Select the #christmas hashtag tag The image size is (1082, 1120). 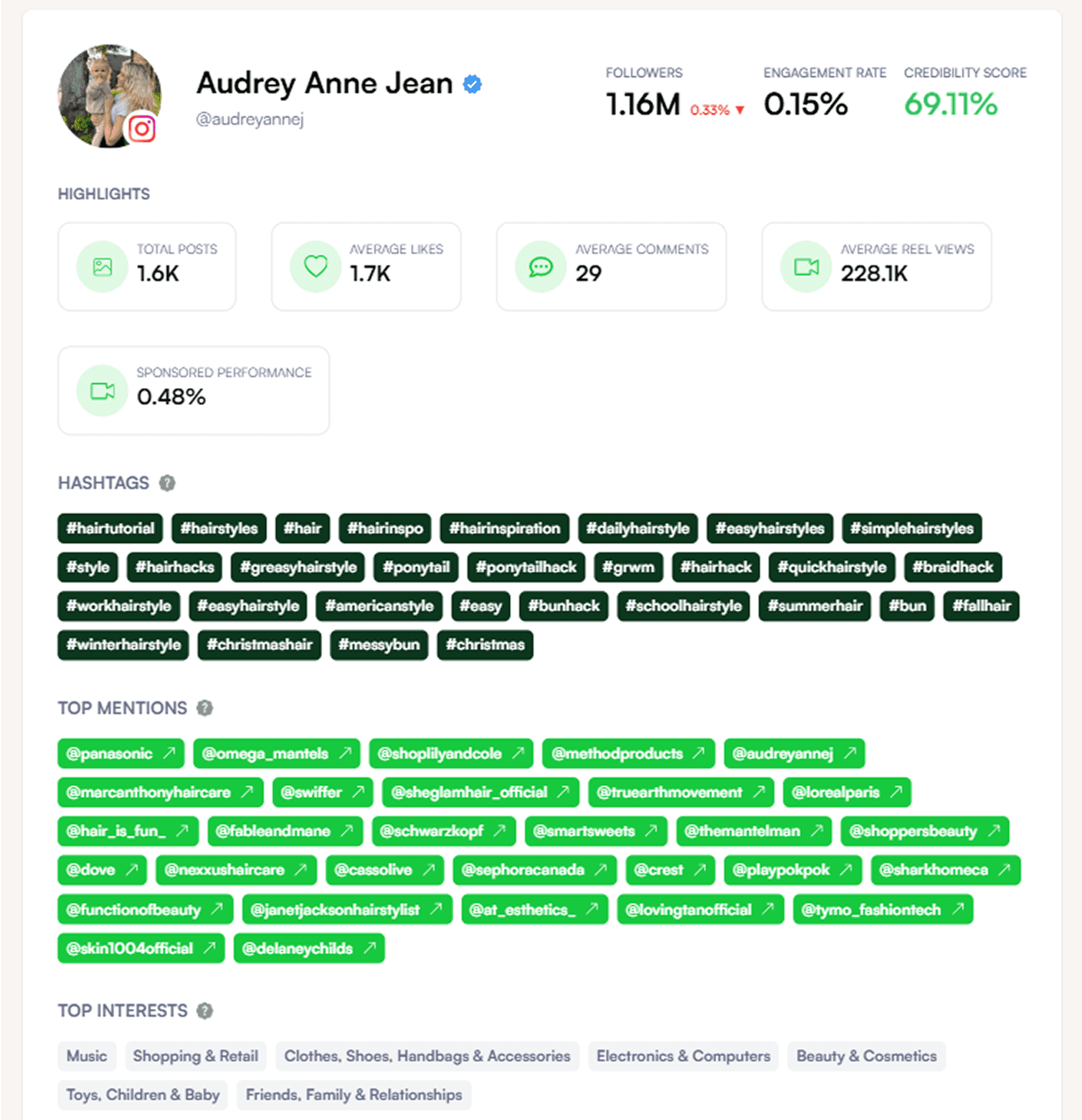pos(485,645)
